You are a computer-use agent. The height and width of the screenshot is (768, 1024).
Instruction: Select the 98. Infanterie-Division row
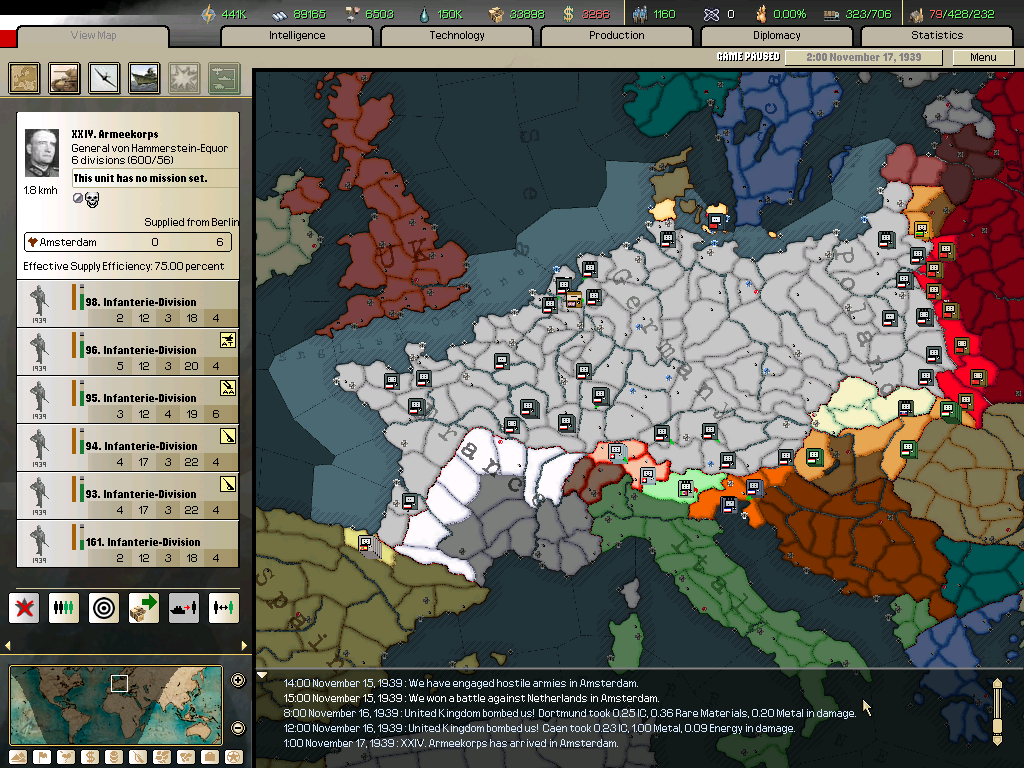coord(128,304)
